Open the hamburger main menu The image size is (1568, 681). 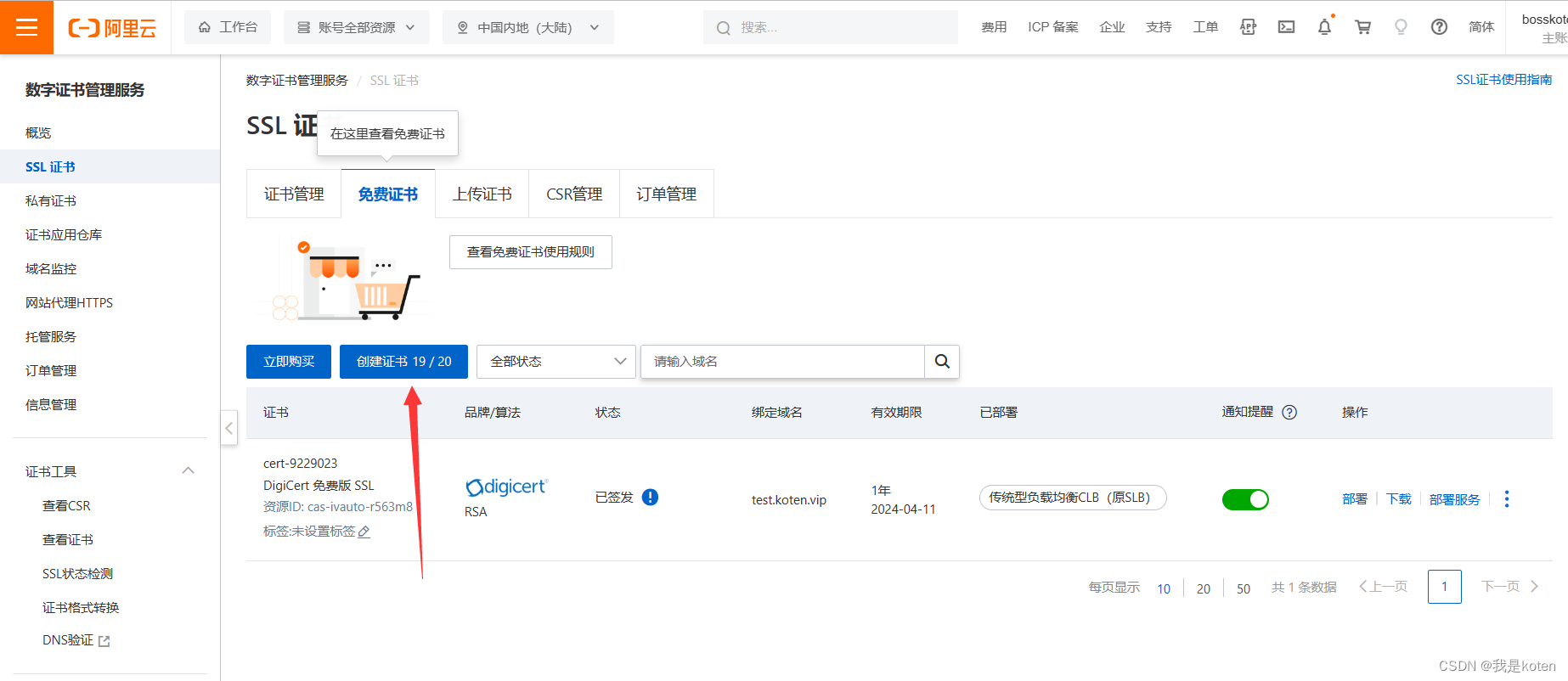(26, 27)
